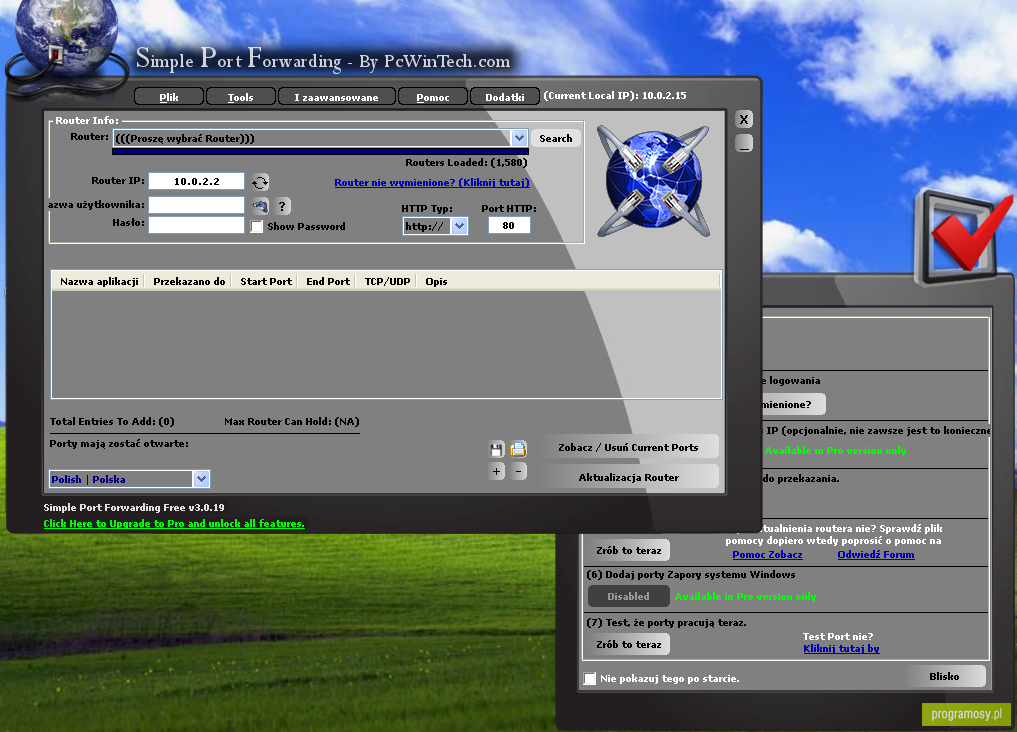Click the key icon beside username field

tap(260, 206)
